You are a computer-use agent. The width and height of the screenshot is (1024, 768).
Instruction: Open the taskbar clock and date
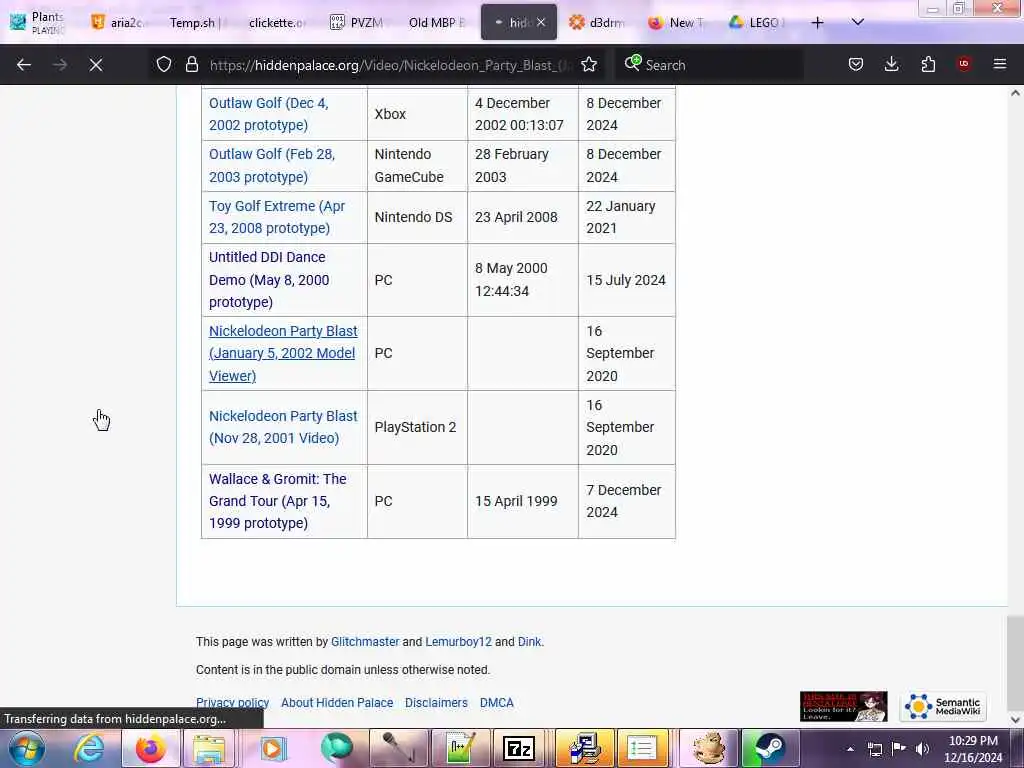tap(973, 749)
